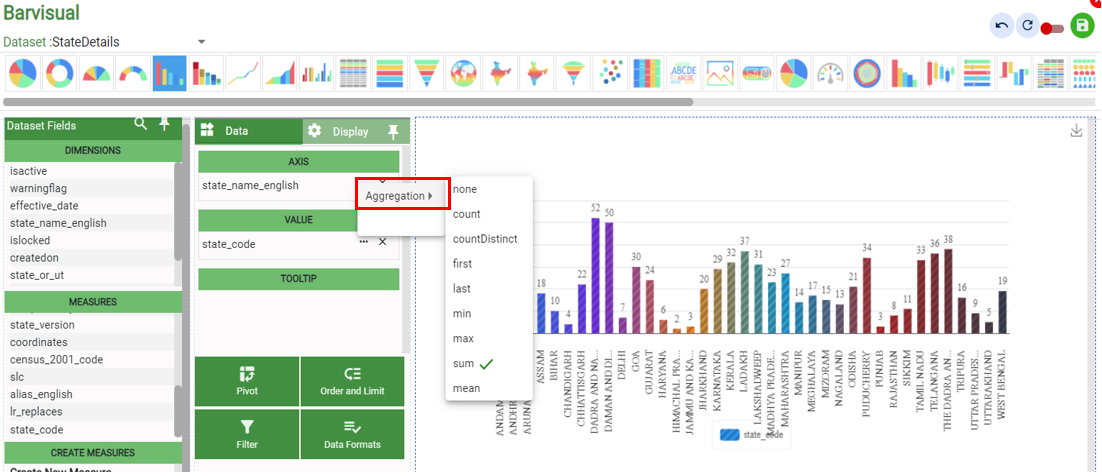Click the chart gallery horizontal scrollbar
Viewport: 1102px width, 476px height.
(348, 102)
